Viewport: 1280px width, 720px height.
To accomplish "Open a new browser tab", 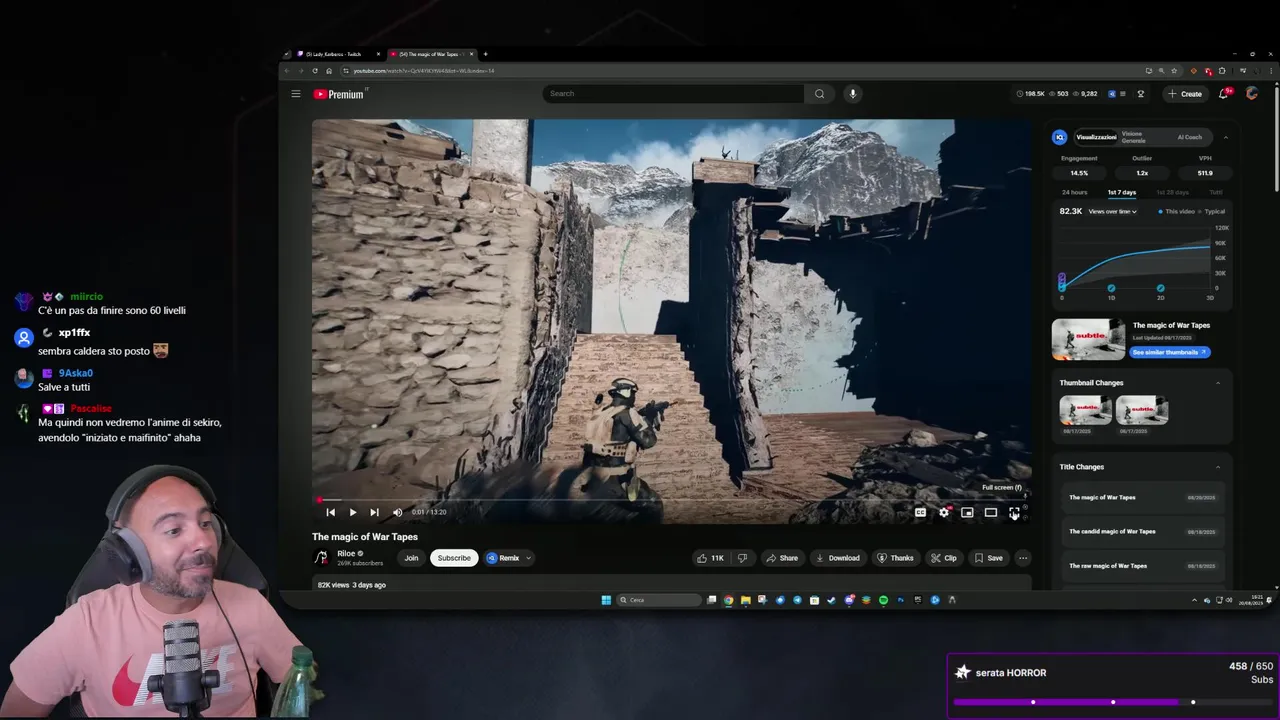I will coord(485,54).
